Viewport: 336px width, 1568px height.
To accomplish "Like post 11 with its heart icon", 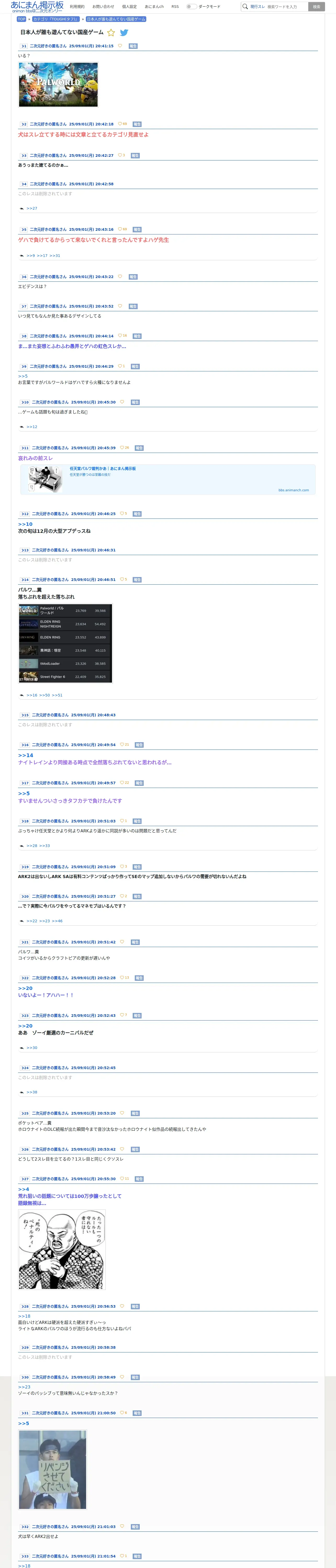I will click(x=122, y=447).
